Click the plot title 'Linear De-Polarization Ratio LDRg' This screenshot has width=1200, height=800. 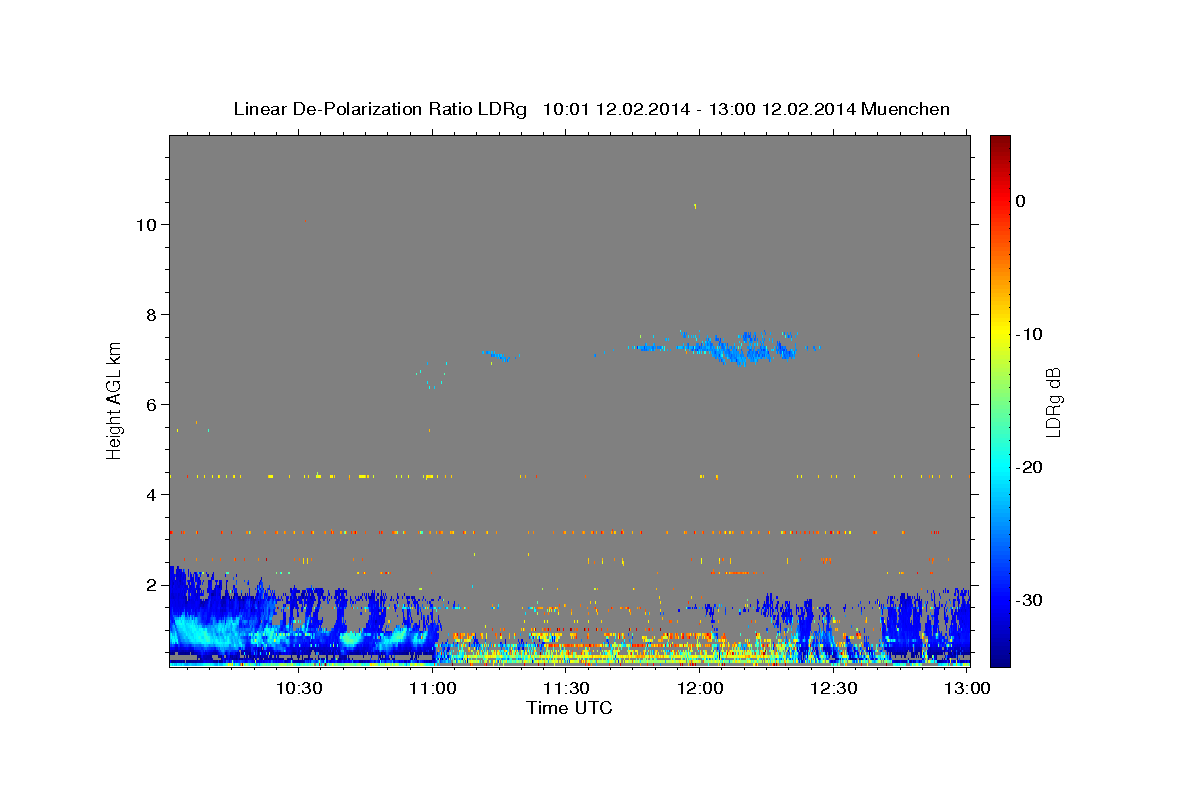point(380,109)
